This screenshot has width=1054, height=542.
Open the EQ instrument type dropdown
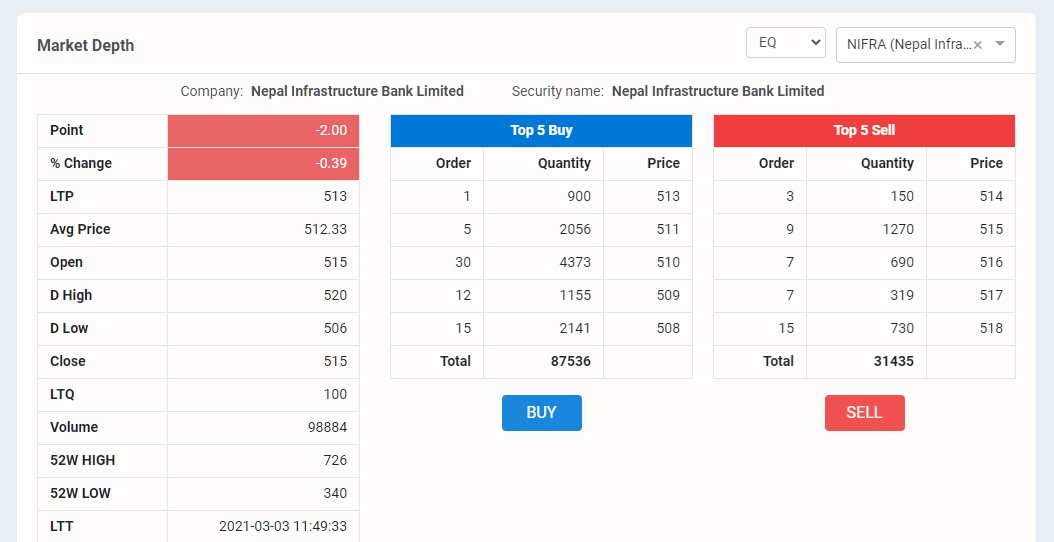786,42
